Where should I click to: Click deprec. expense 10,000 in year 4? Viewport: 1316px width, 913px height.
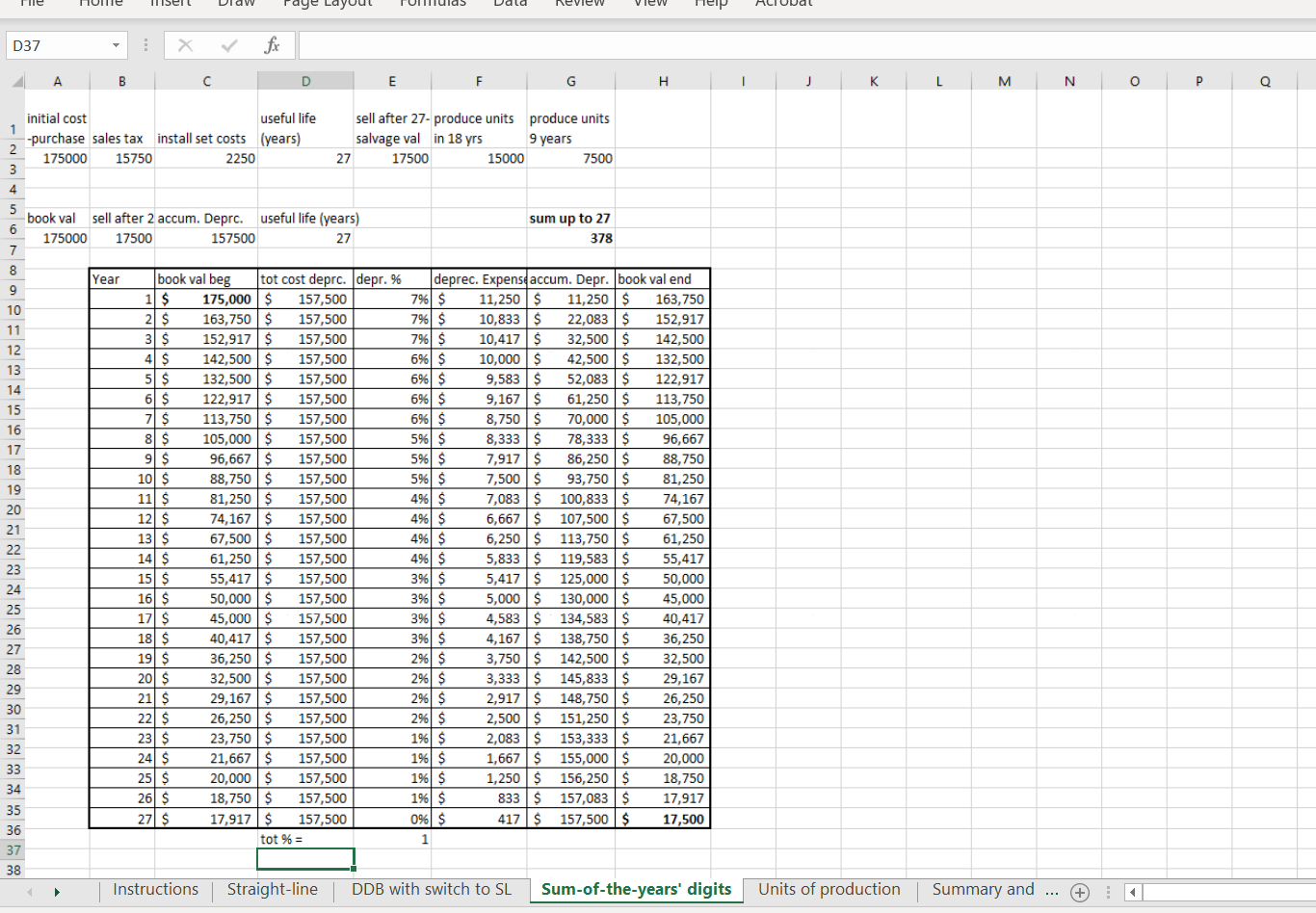pyautogui.click(x=479, y=359)
